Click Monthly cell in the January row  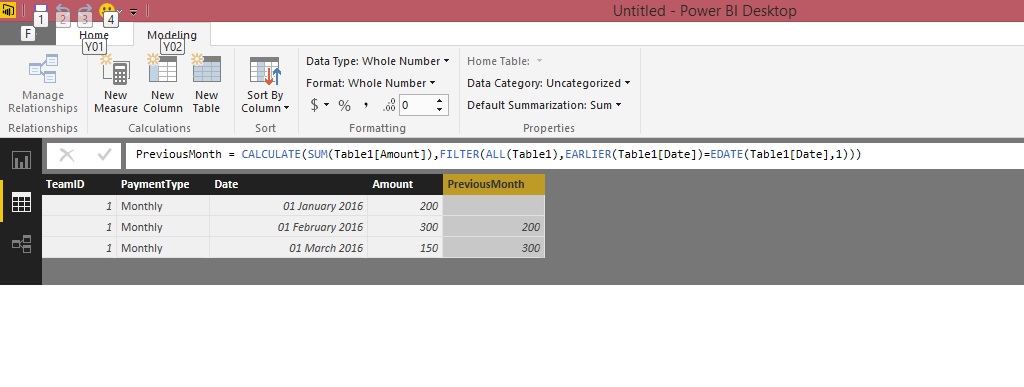click(x=163, y=206)
